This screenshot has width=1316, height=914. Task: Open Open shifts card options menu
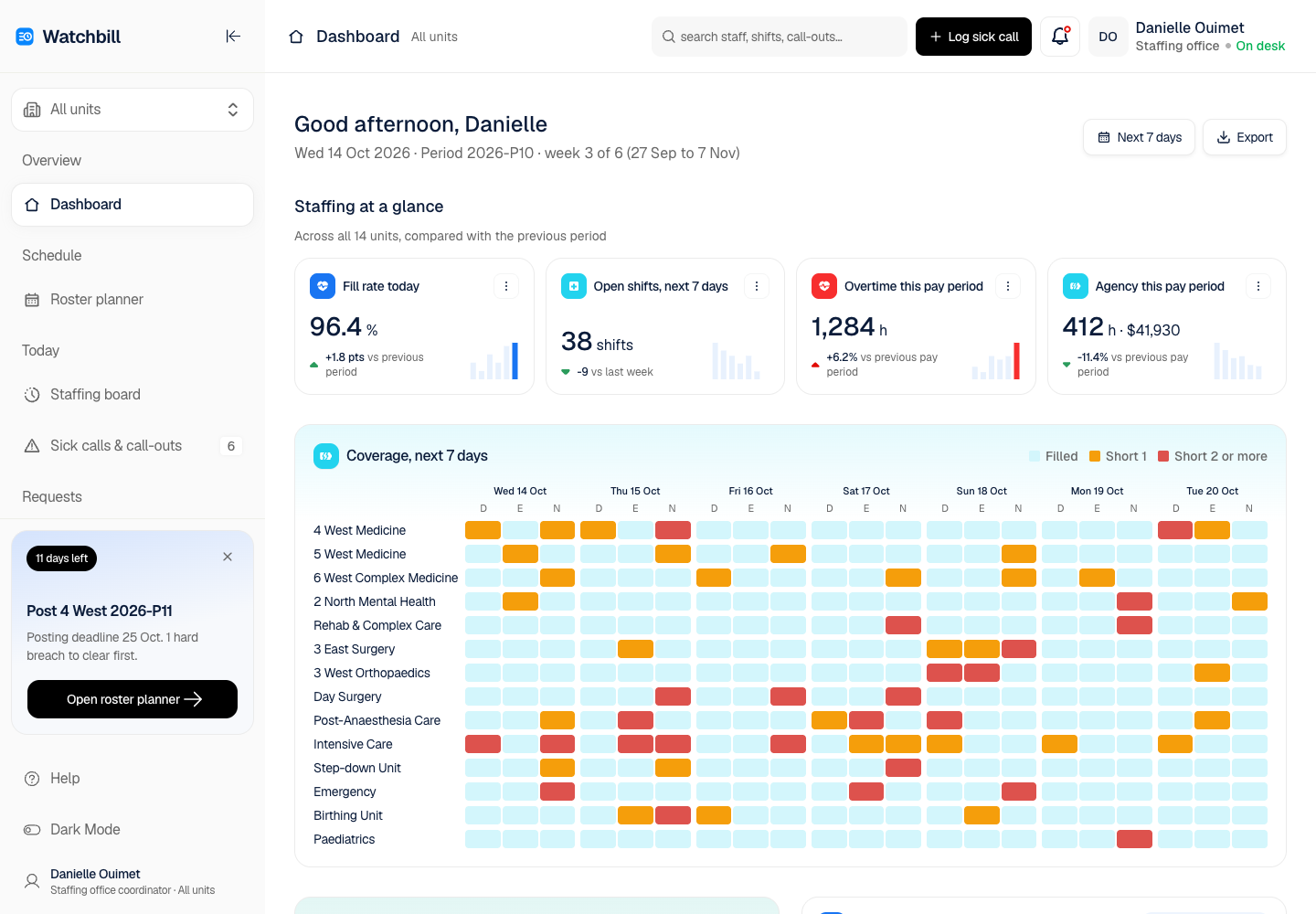[757, 286]
